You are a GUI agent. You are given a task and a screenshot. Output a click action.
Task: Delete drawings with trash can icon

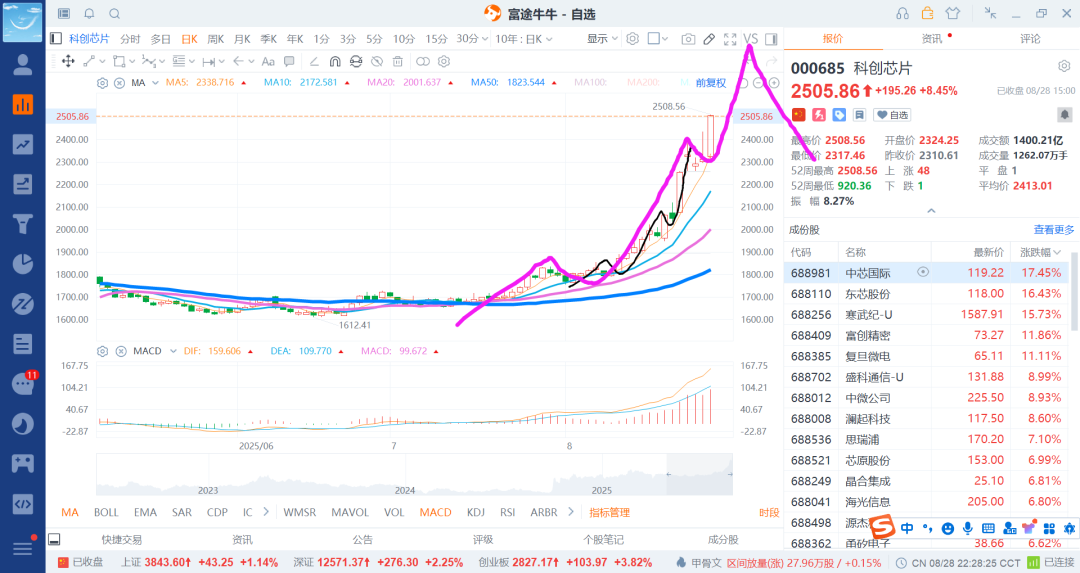tap(397, 61)
